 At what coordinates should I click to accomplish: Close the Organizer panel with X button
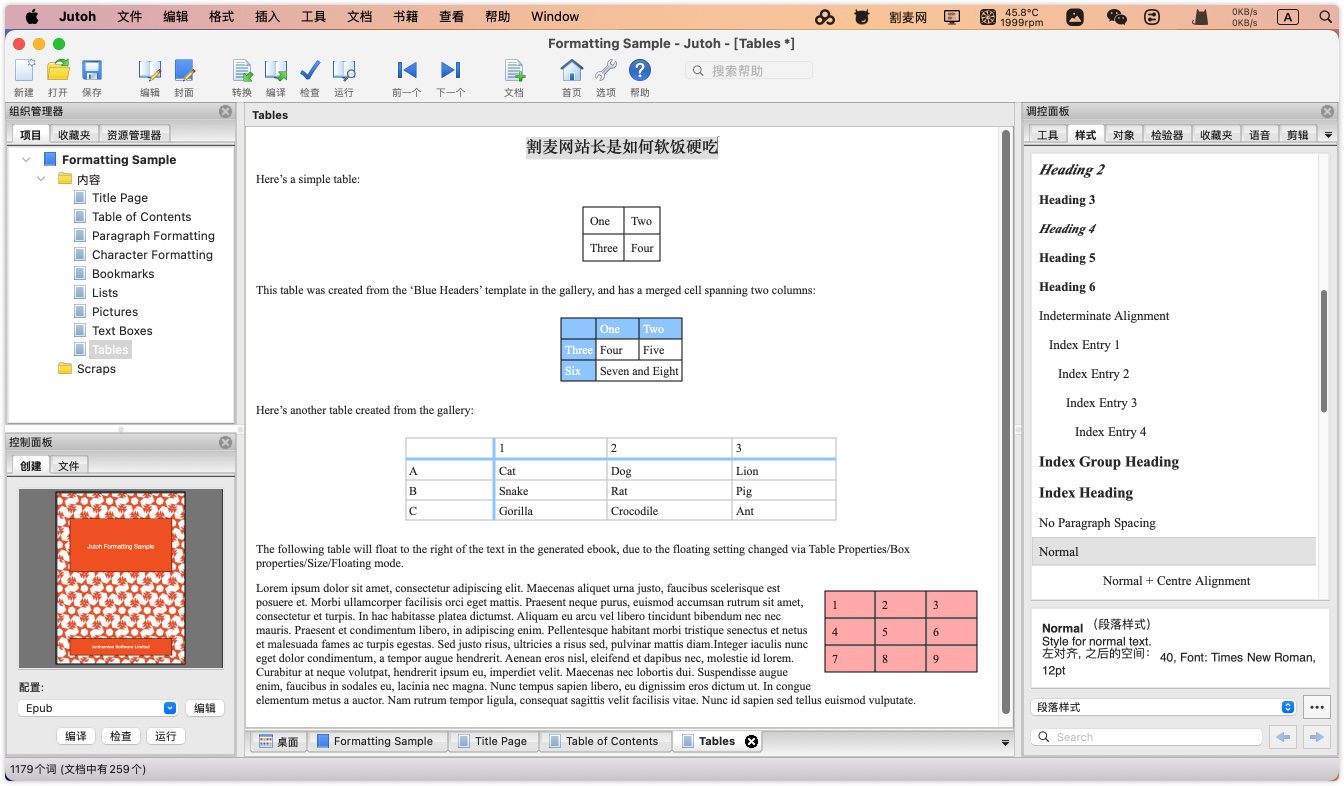(225, 112)
